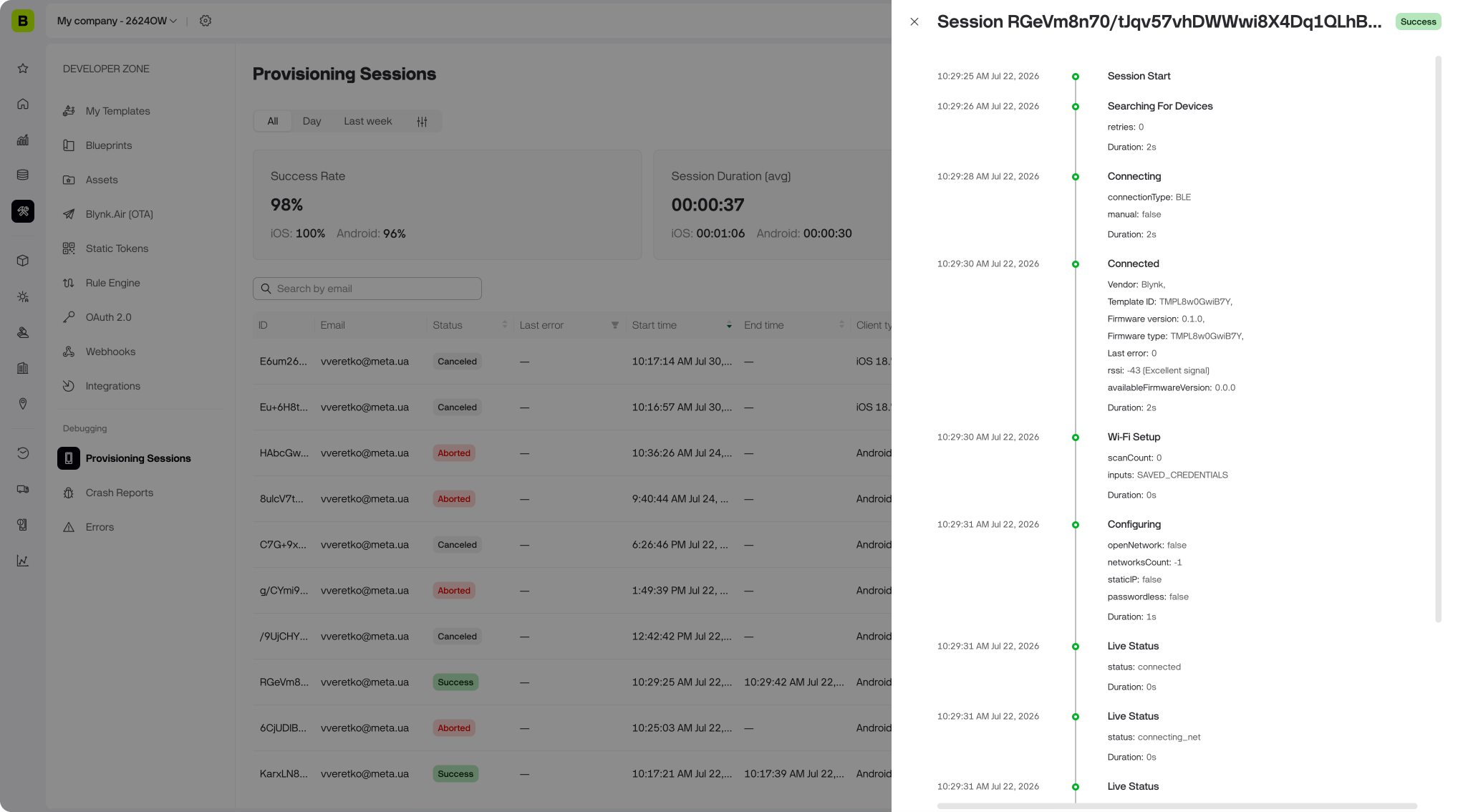Open My Templates icon
1463x812 pixels.
[69, 111]
